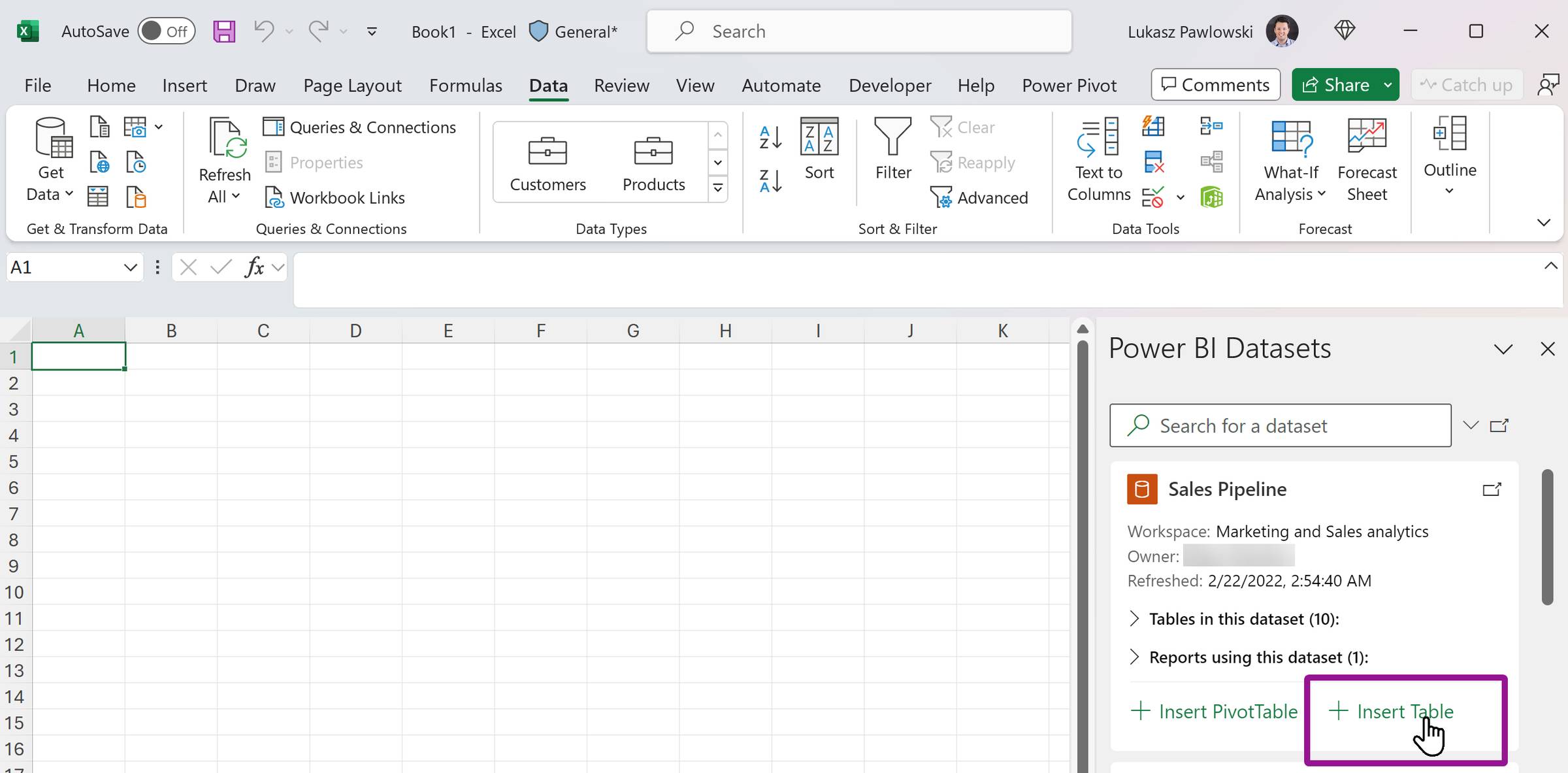
Task: Save the workbook
Action: (224, 31)
